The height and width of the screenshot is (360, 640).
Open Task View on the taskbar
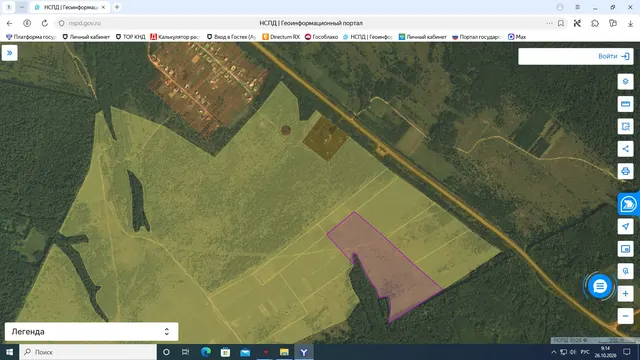click(185, 352)
